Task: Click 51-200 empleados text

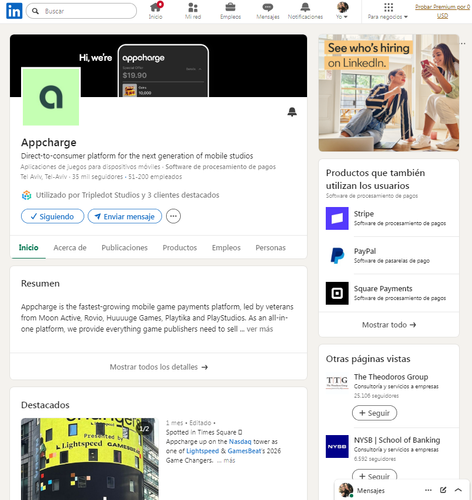Action: [x=155, y=177]
